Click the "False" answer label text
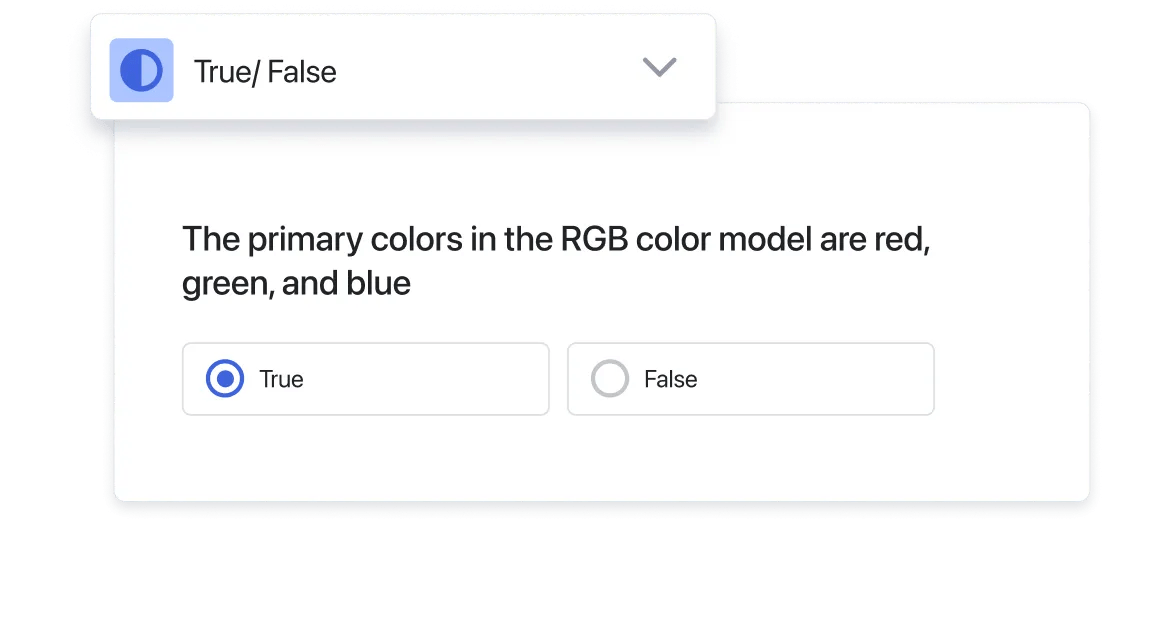Image resolution: width=1161 pixels, height=621 pixels. [x=670, y=379]
